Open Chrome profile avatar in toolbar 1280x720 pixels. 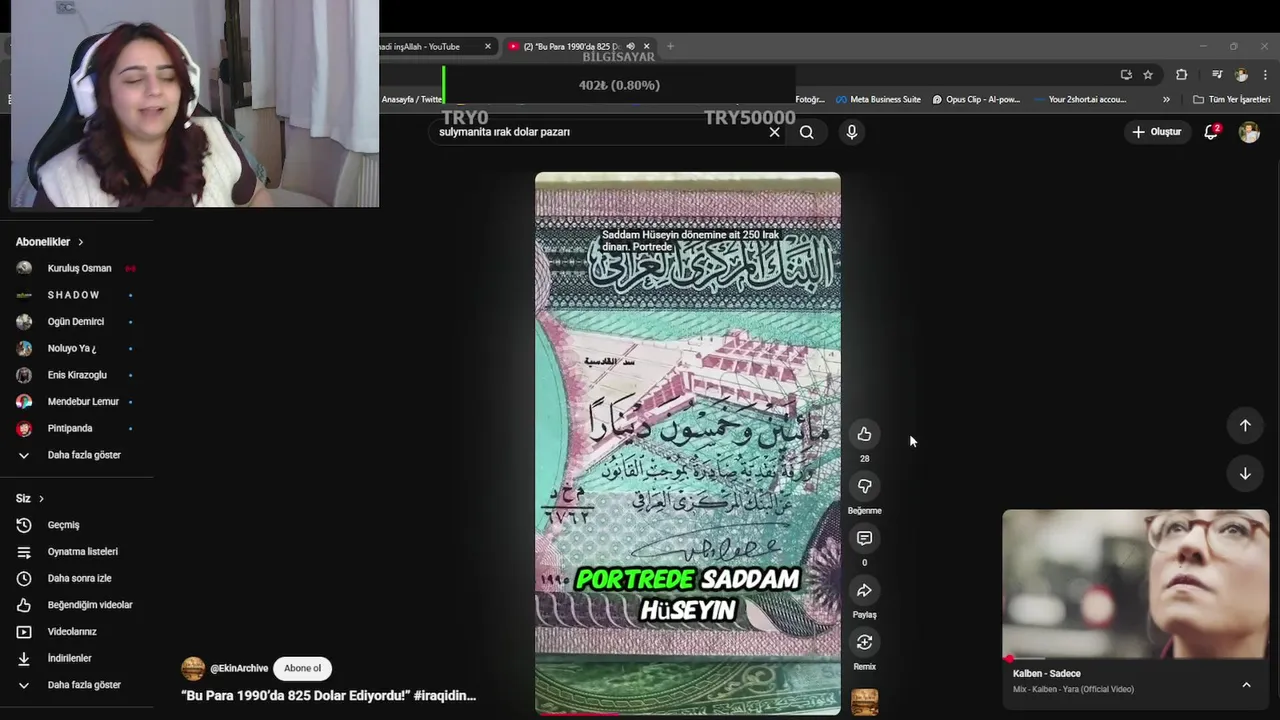(1241, 74)
